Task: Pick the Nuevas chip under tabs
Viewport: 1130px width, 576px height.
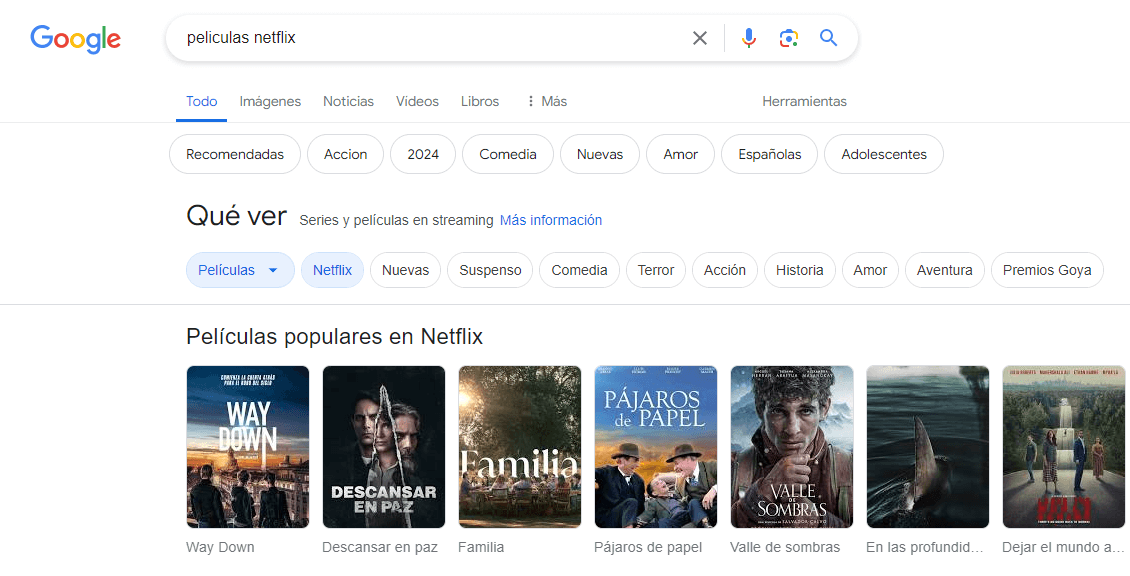Action: click(x=600, y=154)
